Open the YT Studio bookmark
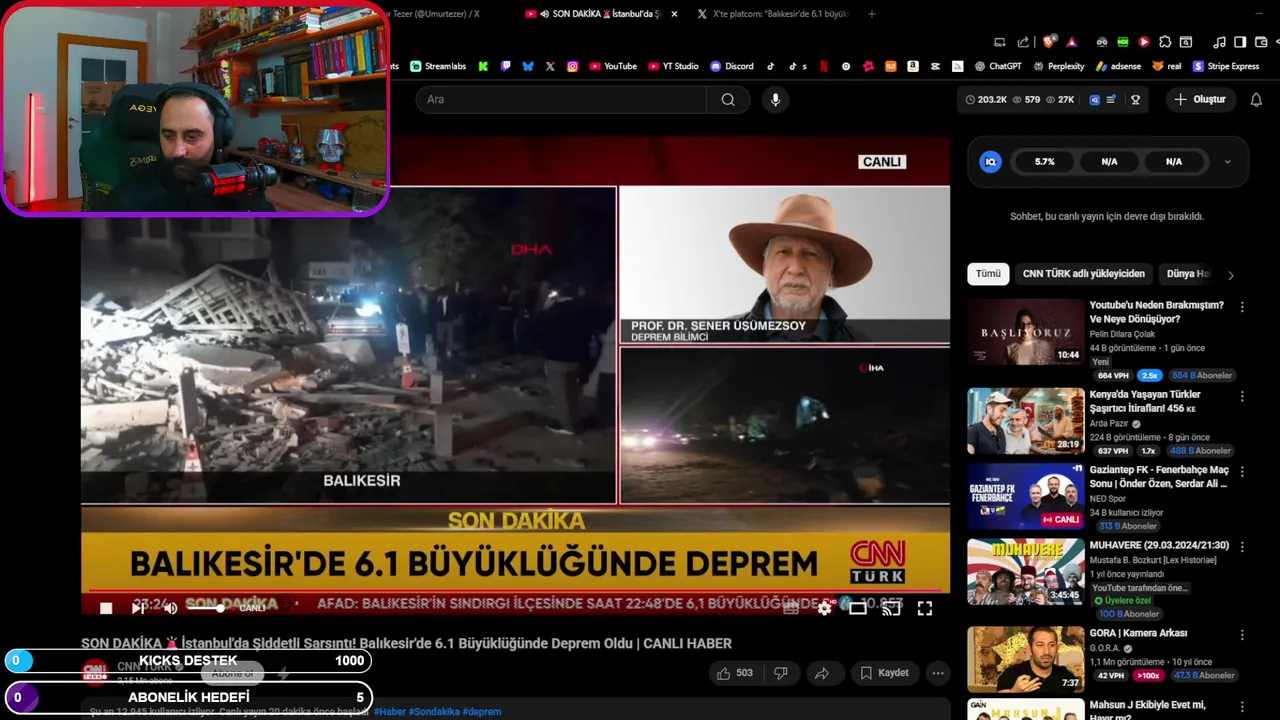This screenshot has width=1280, height=720. (673, 66)
